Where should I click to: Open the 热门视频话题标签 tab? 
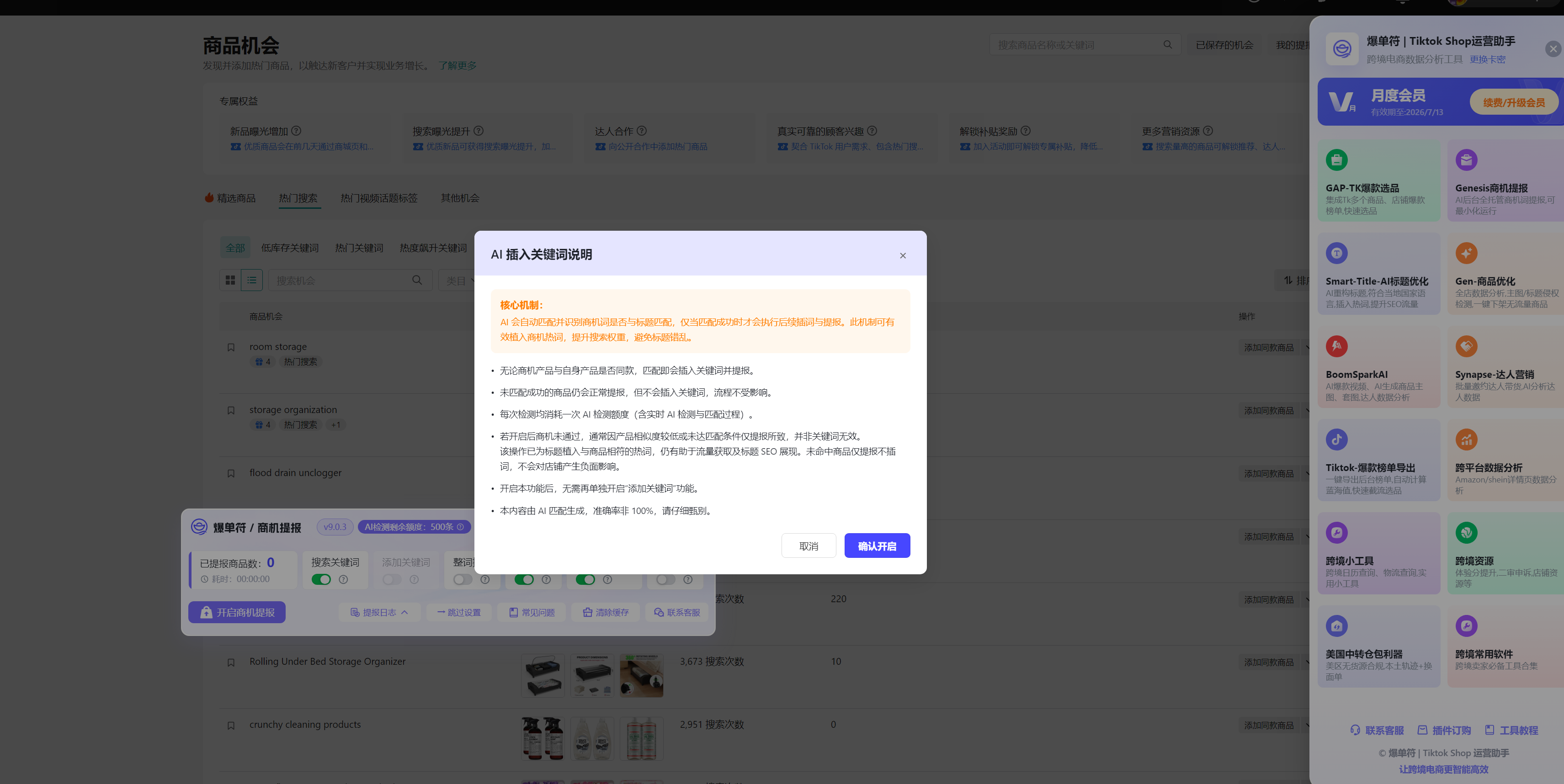(x=379, y=198)
